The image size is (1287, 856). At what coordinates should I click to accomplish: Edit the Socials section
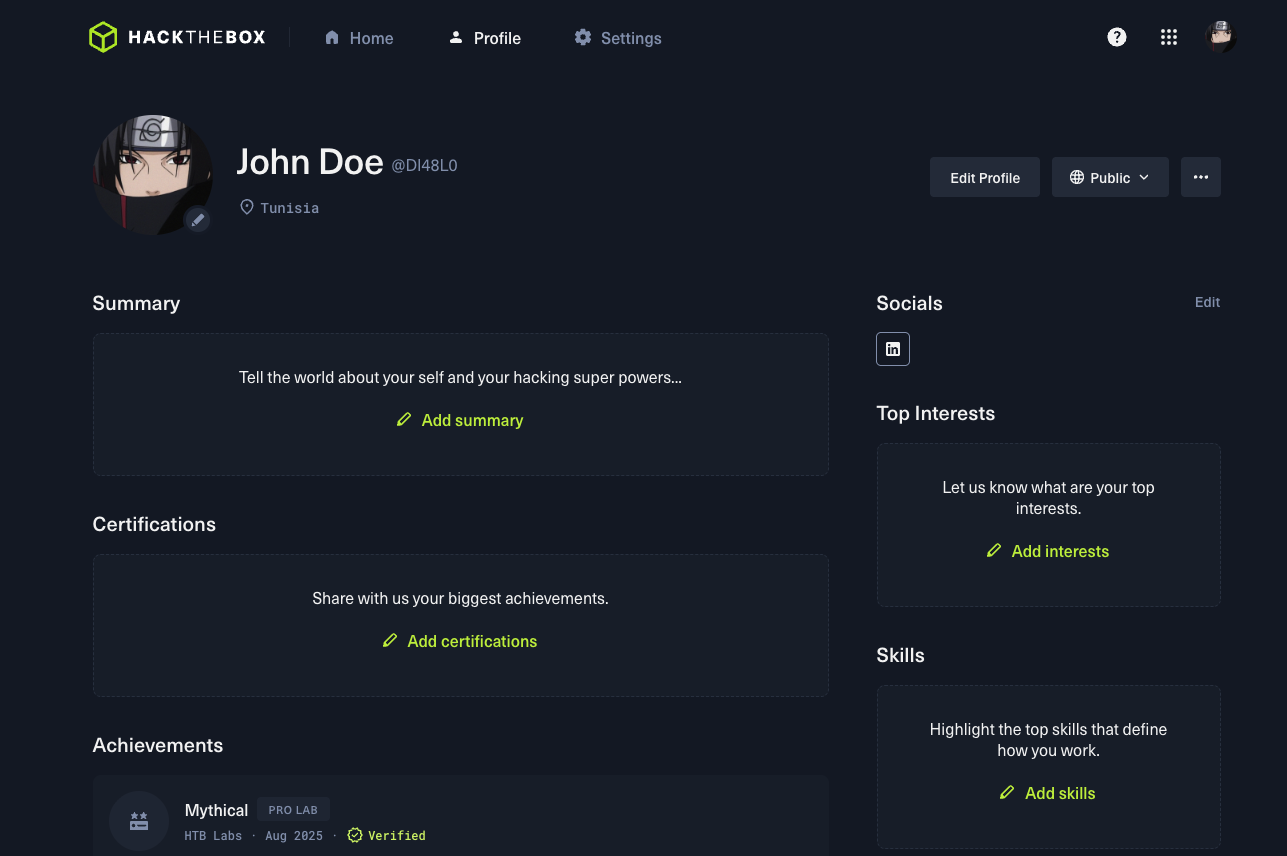point(1207,302)
